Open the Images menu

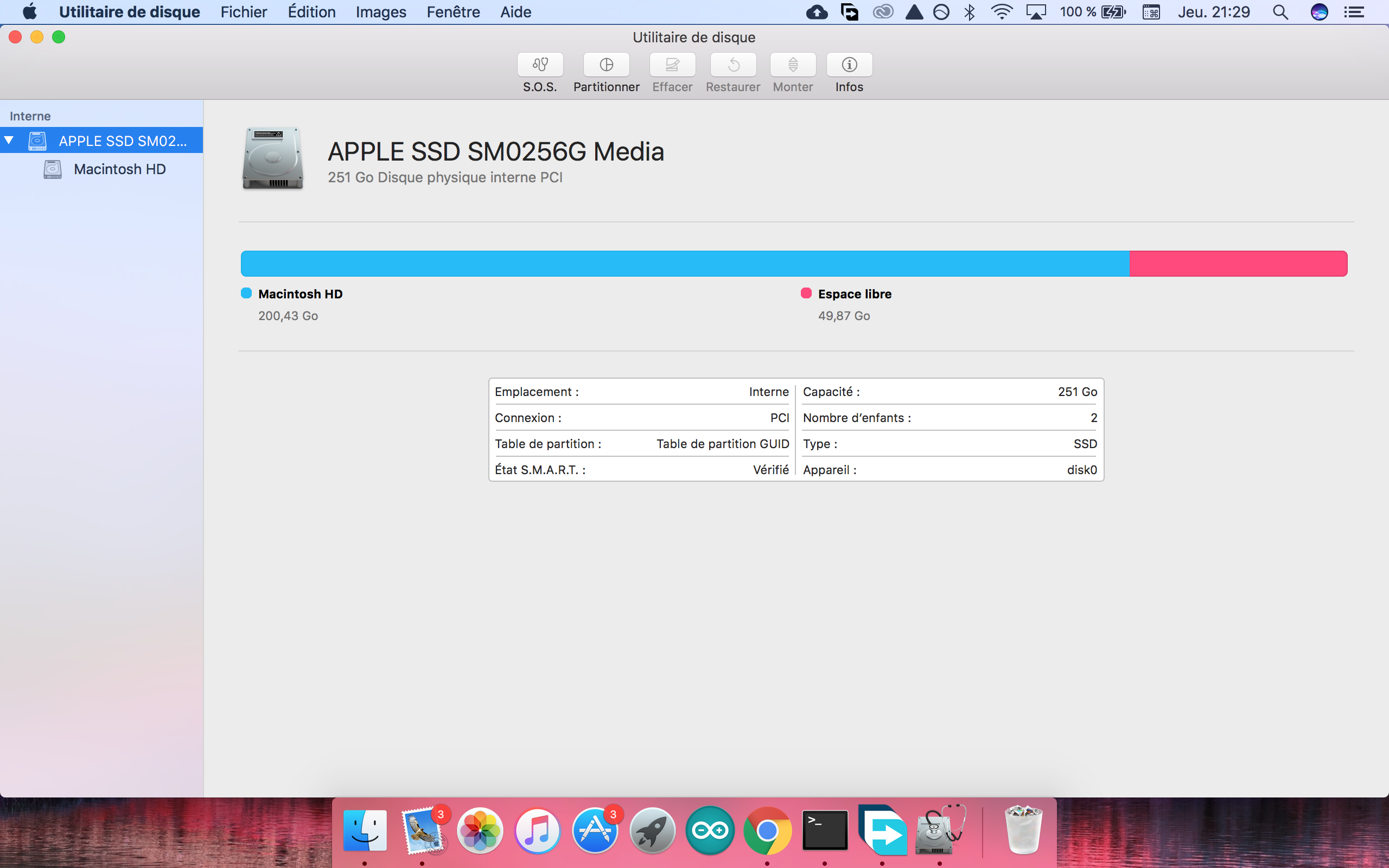[380, 11]
